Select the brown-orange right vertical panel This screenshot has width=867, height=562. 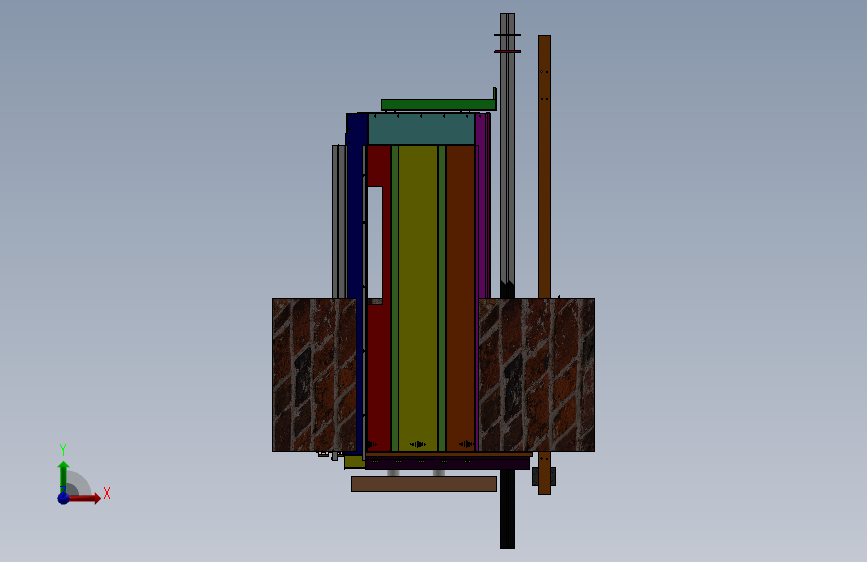pyautogui.click(x=461, y=299)
